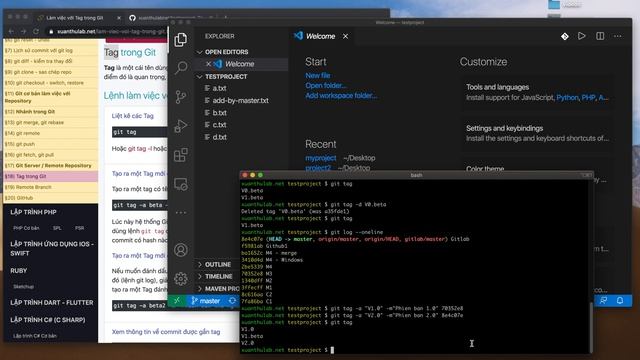Show additional views ellipsis in activity bar
Image resolution: width=640 pixels, height=360 pixels.
click(181, 212)
